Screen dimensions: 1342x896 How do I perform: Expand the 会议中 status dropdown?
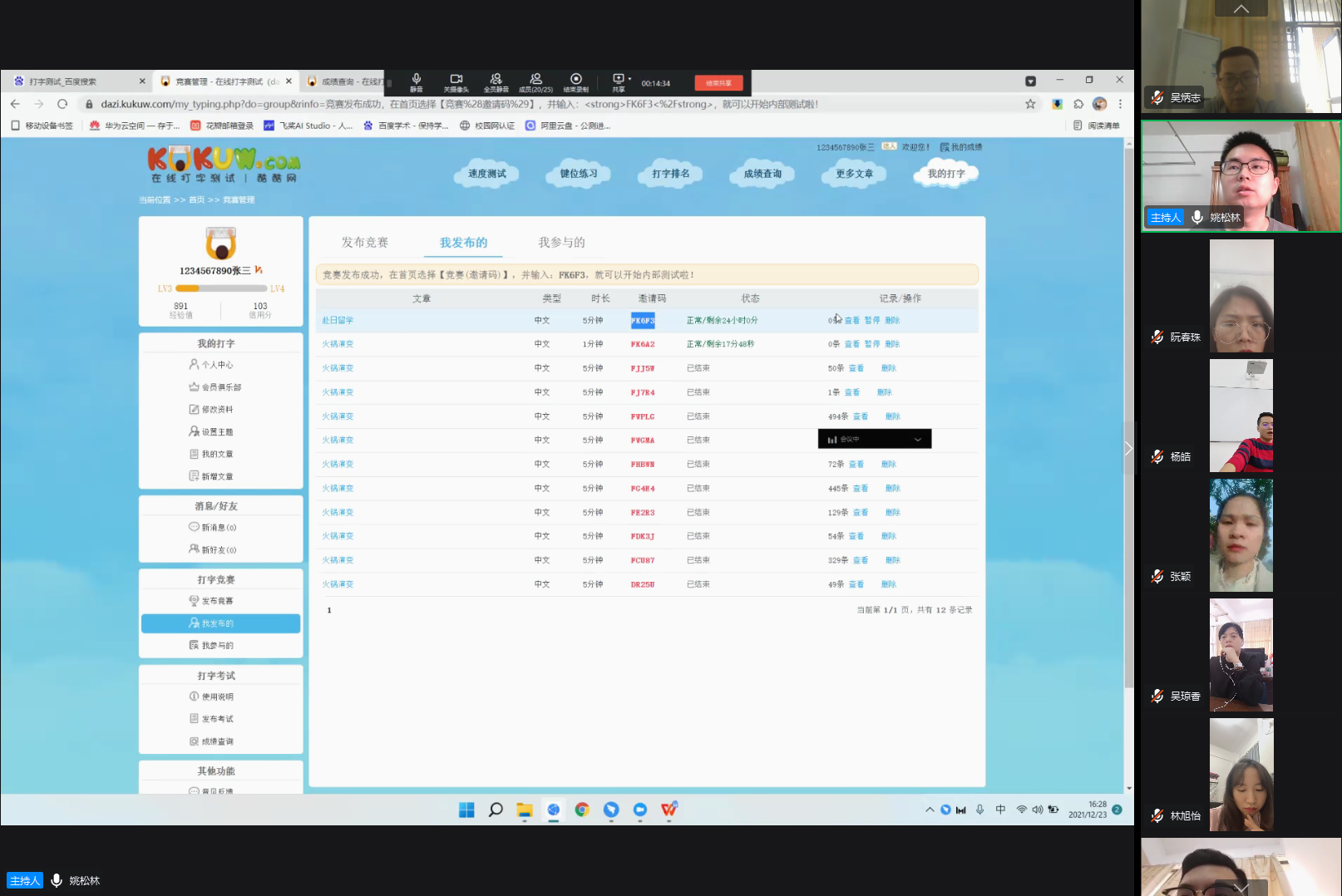918,440
